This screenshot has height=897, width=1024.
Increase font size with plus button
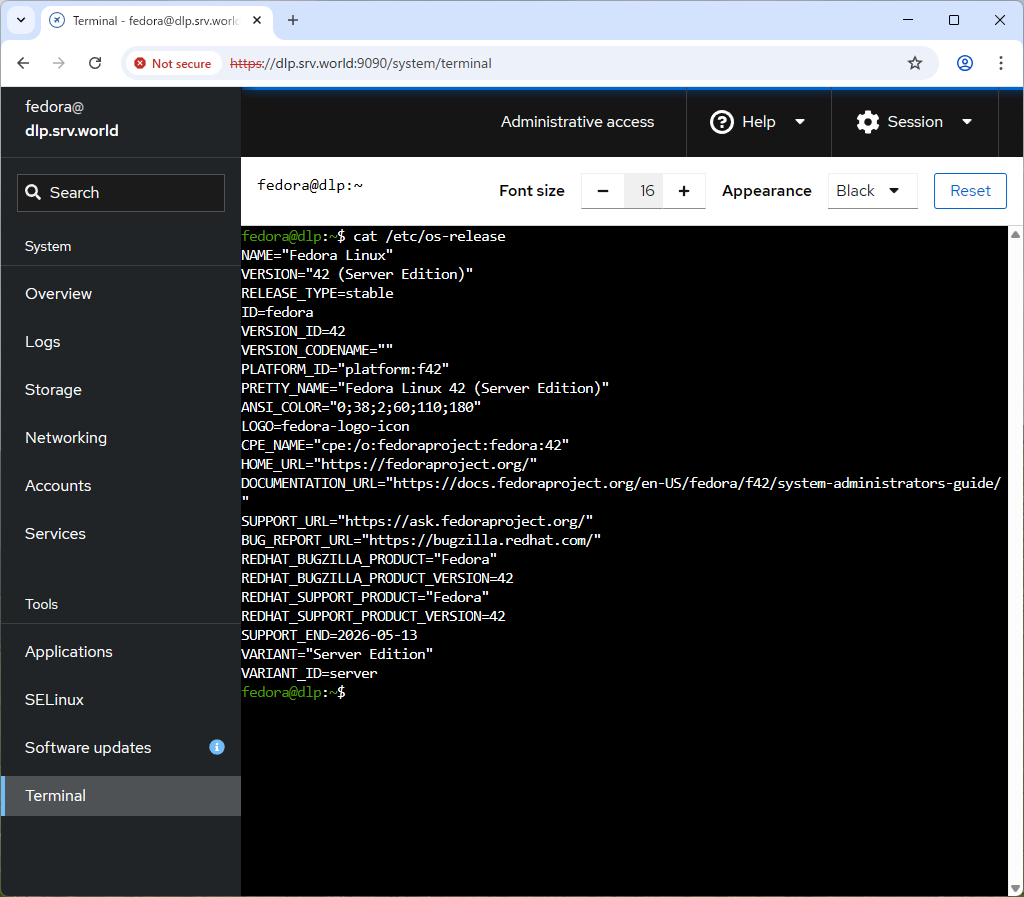tap(684, 191)
